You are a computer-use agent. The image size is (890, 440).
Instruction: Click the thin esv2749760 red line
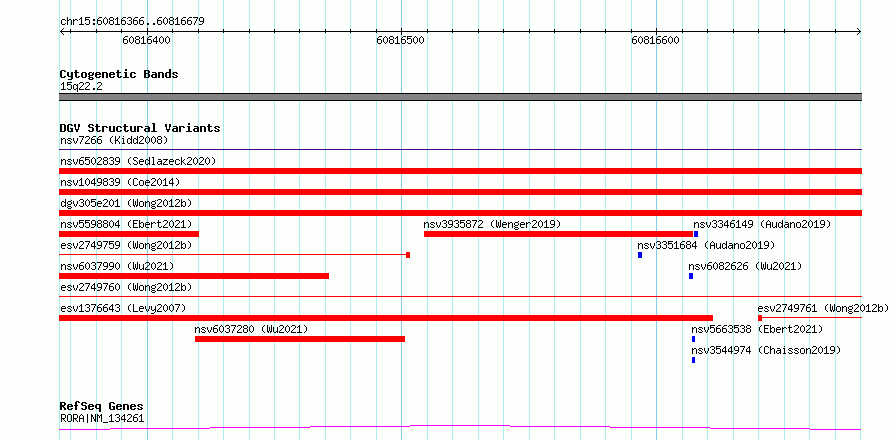point(460,296)
